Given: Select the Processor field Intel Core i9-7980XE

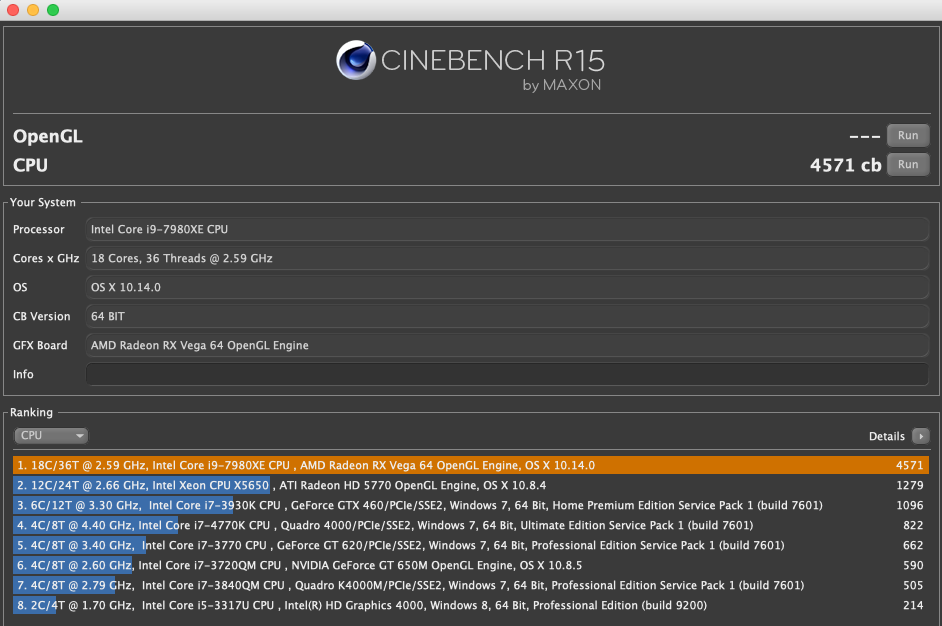Looking at the screenshot, I should (507, 229).
